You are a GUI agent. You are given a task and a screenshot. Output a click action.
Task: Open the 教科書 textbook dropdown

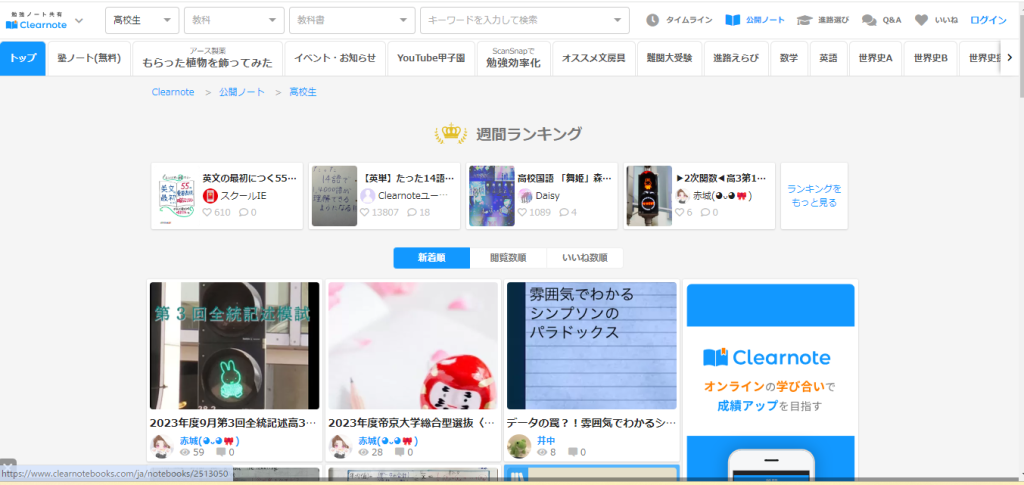[x=351, y=20]
